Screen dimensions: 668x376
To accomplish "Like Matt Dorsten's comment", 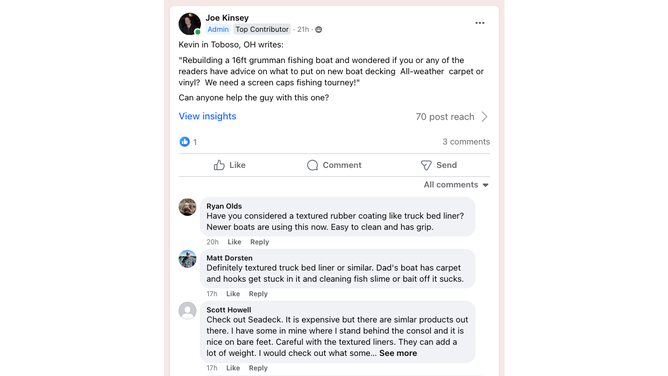I will point(233,294).
